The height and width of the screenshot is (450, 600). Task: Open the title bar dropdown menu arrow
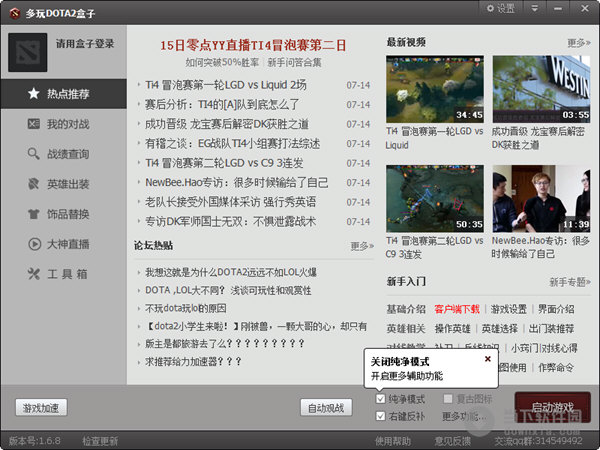coord(535,8)
